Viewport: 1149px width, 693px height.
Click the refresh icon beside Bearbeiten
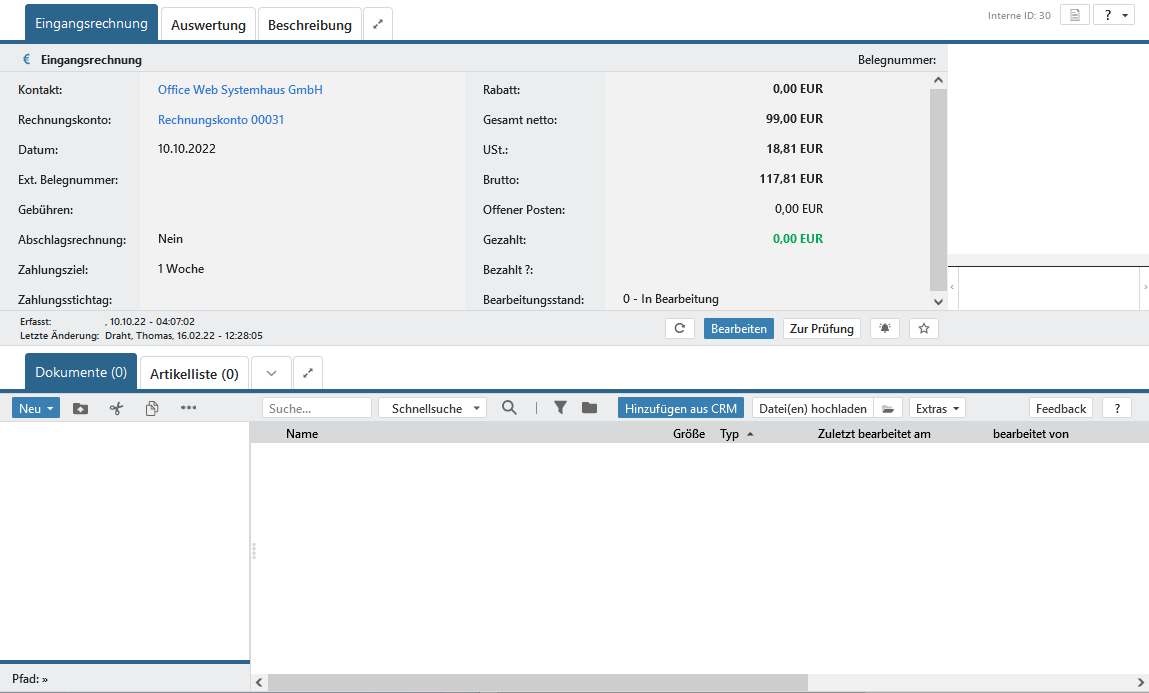coord(679,328)
